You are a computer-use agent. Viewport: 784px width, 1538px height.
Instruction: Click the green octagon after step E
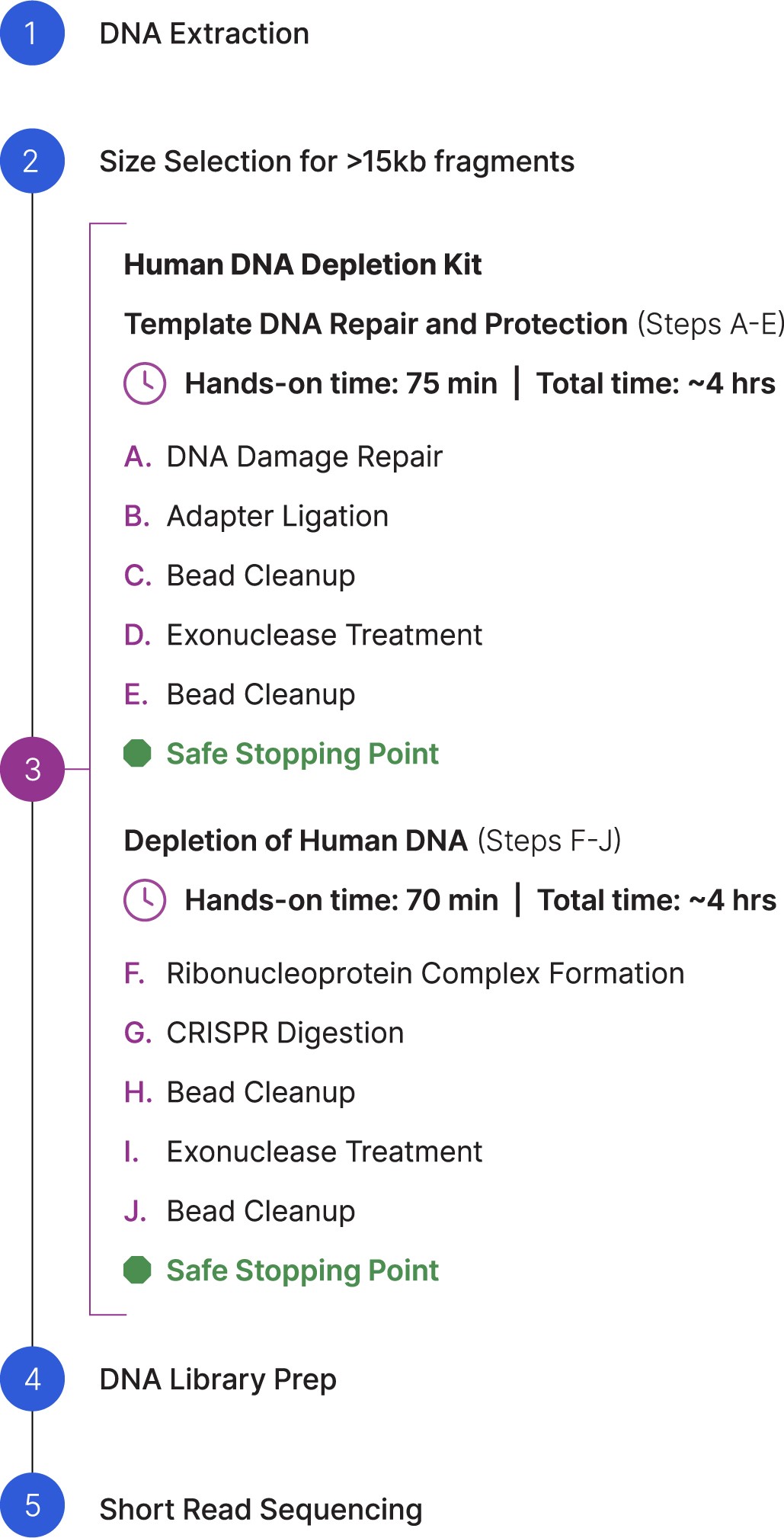coord(137,753)
